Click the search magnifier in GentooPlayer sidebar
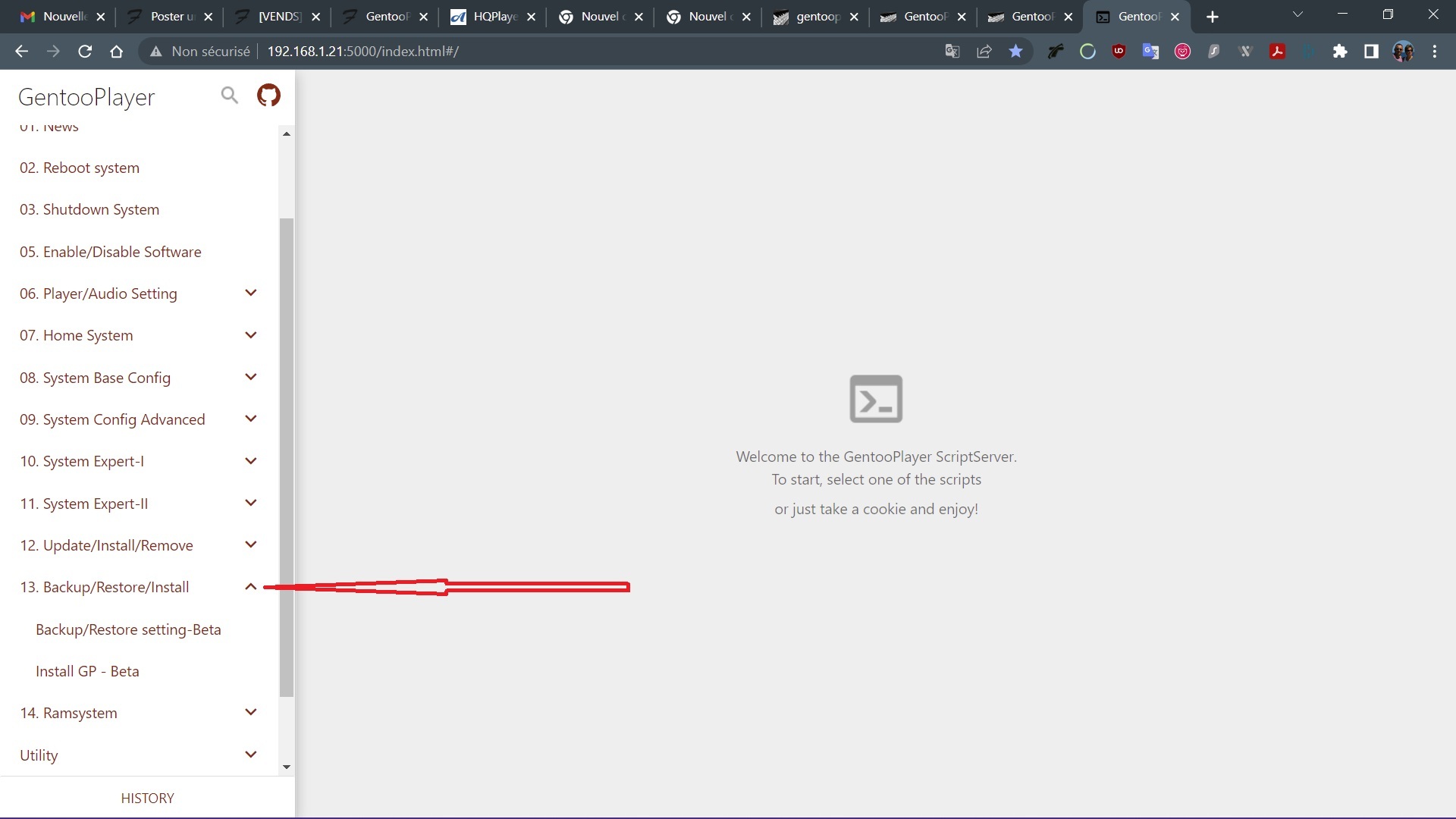 pos(229,96)
